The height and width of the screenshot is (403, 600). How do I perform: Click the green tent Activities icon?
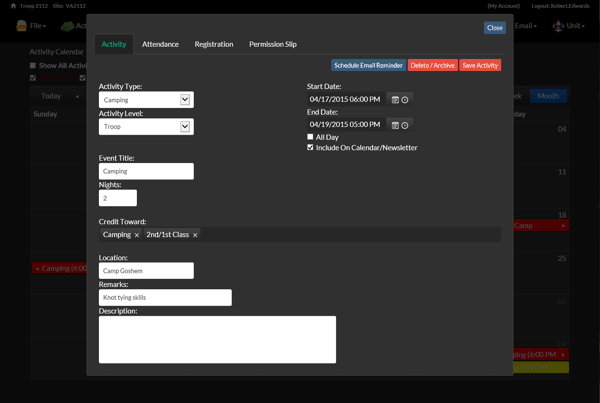[67, 26]
